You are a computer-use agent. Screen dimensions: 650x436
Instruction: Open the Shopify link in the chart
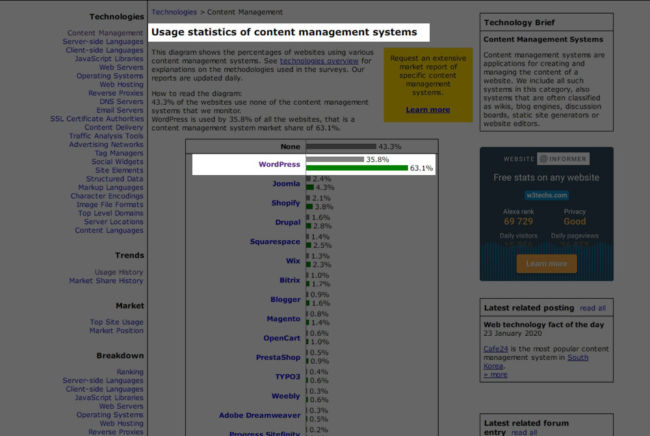point(286,203)
